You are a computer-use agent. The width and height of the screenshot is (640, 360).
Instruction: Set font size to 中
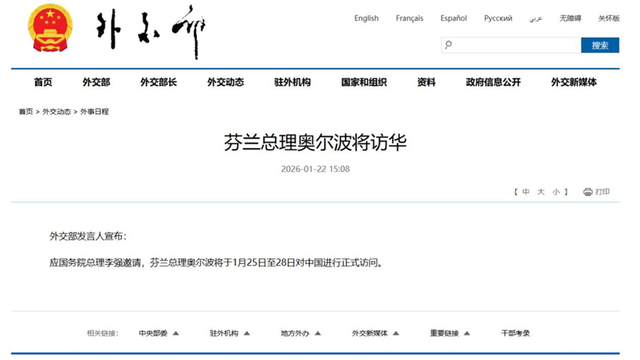526,192
